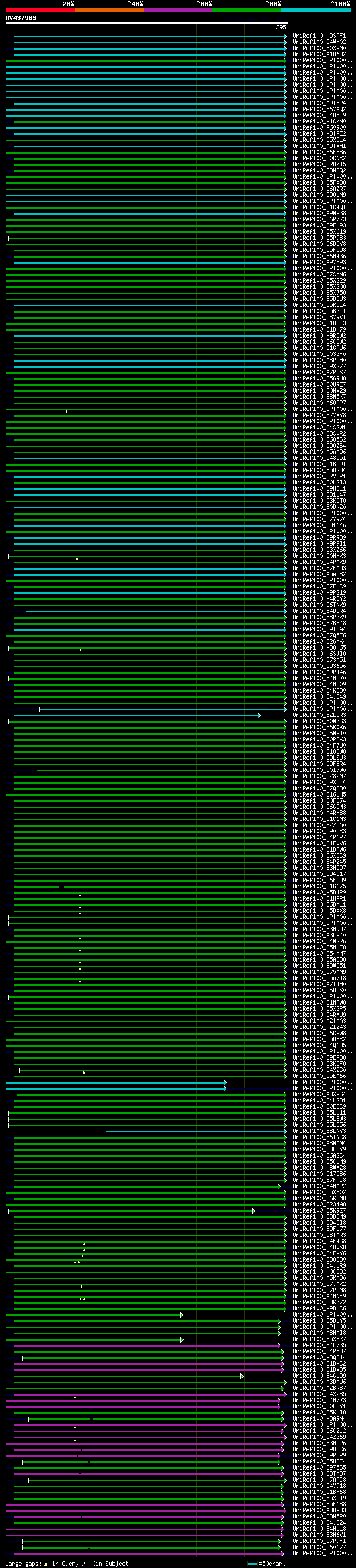The image size is (356, 1568).
Task: Select the UniRef100_C7P9F1 label
Action: tap(319, 1541)
